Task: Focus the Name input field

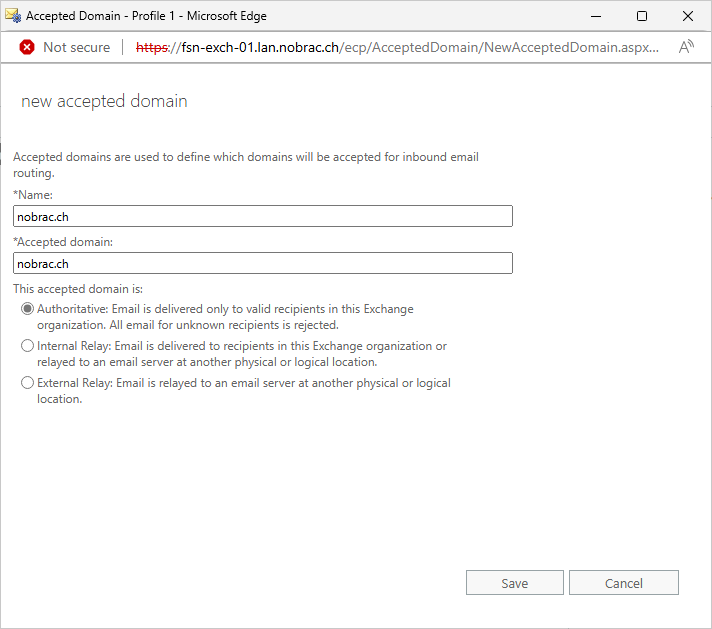Action: [x=263, y=216]
